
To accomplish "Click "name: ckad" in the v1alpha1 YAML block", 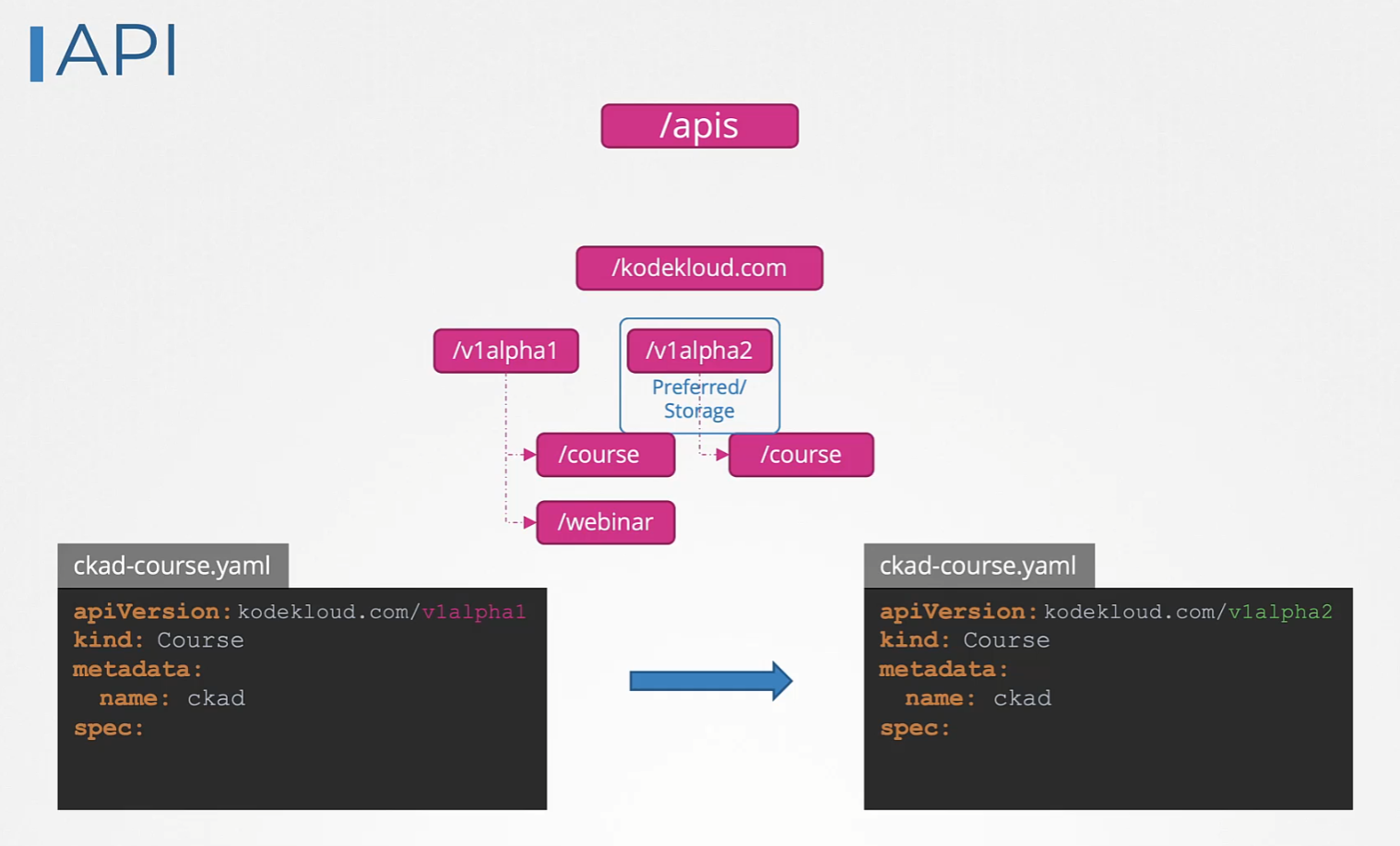I will click(x=172, y=698).
